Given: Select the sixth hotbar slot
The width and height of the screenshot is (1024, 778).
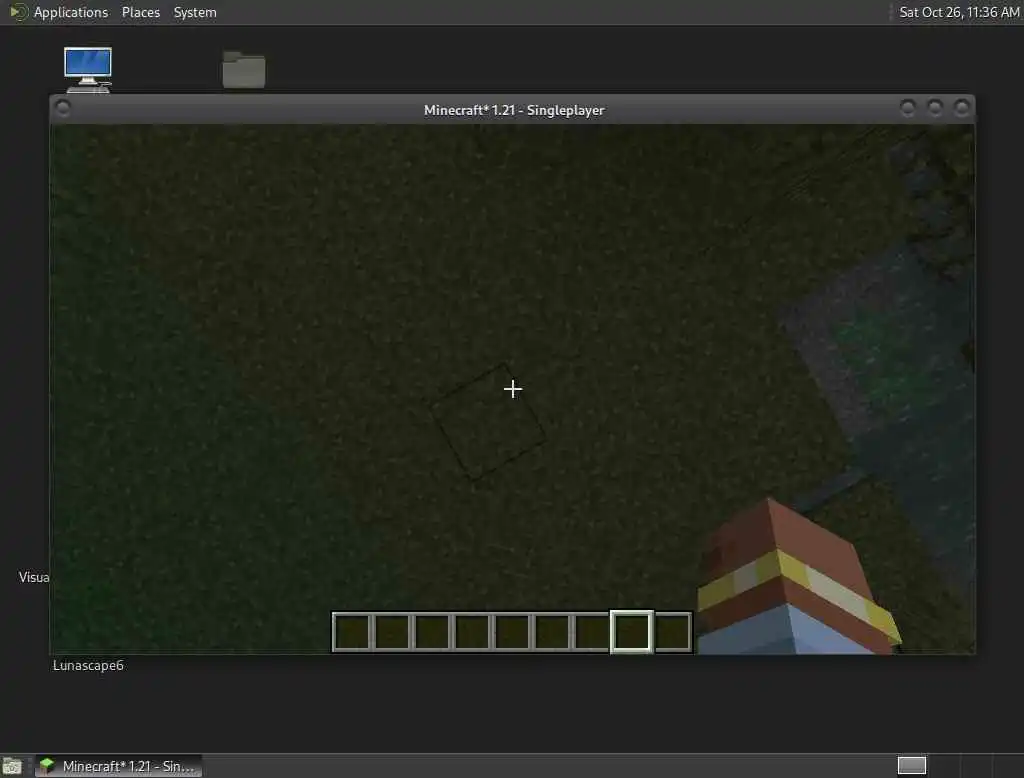Looking at the screenshot, I should point(552,632).
